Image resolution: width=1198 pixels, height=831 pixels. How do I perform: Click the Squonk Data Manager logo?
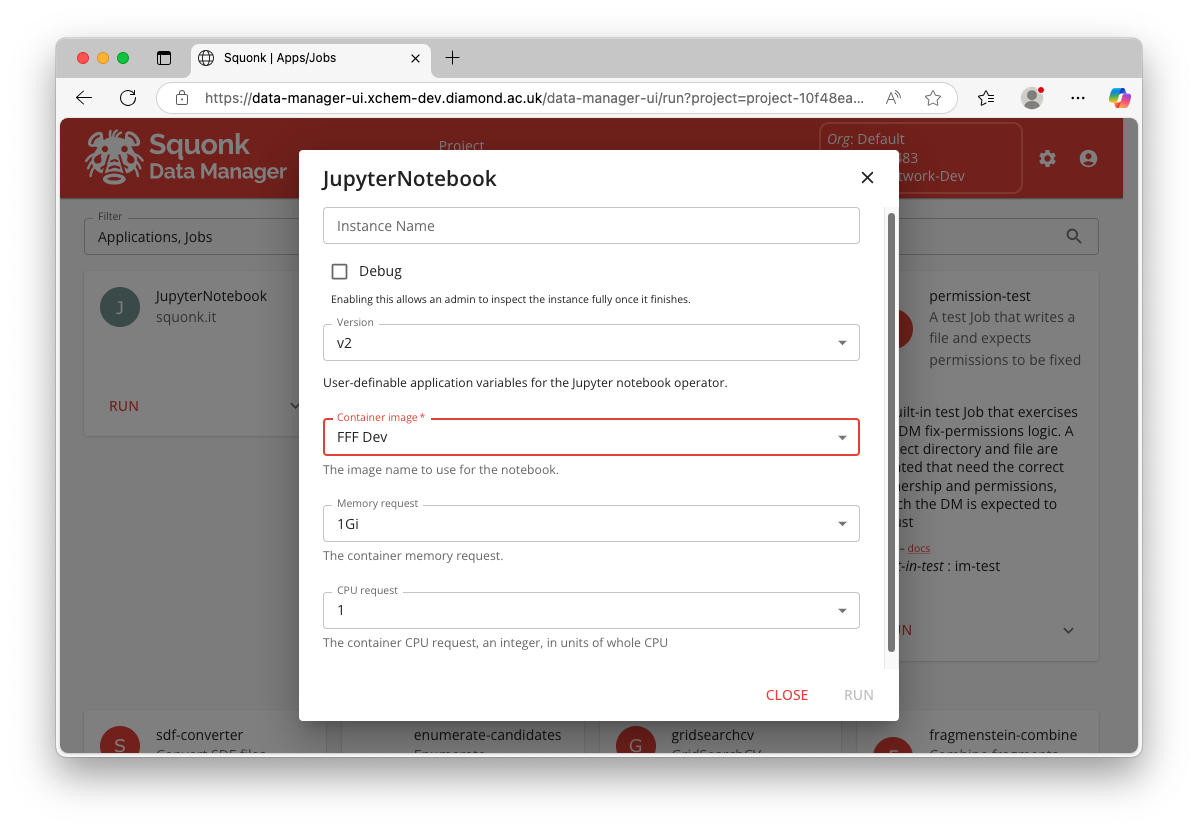pyautogui.click(x=186, y=157)
